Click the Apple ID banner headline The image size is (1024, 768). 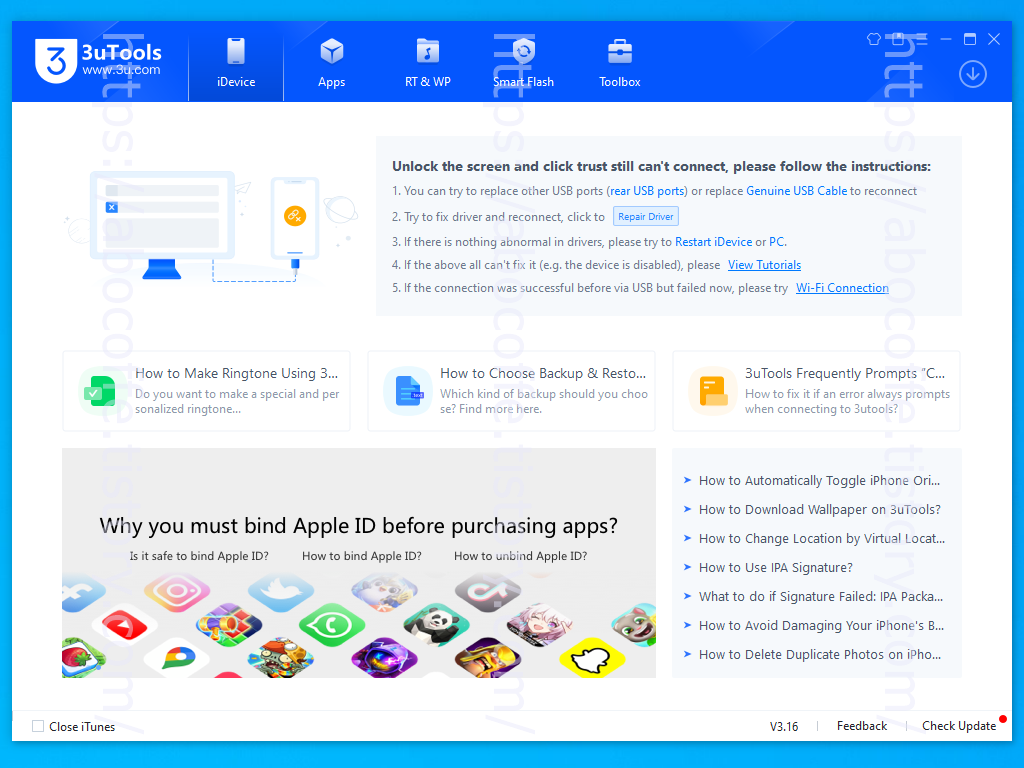click(x=359, y=526)
